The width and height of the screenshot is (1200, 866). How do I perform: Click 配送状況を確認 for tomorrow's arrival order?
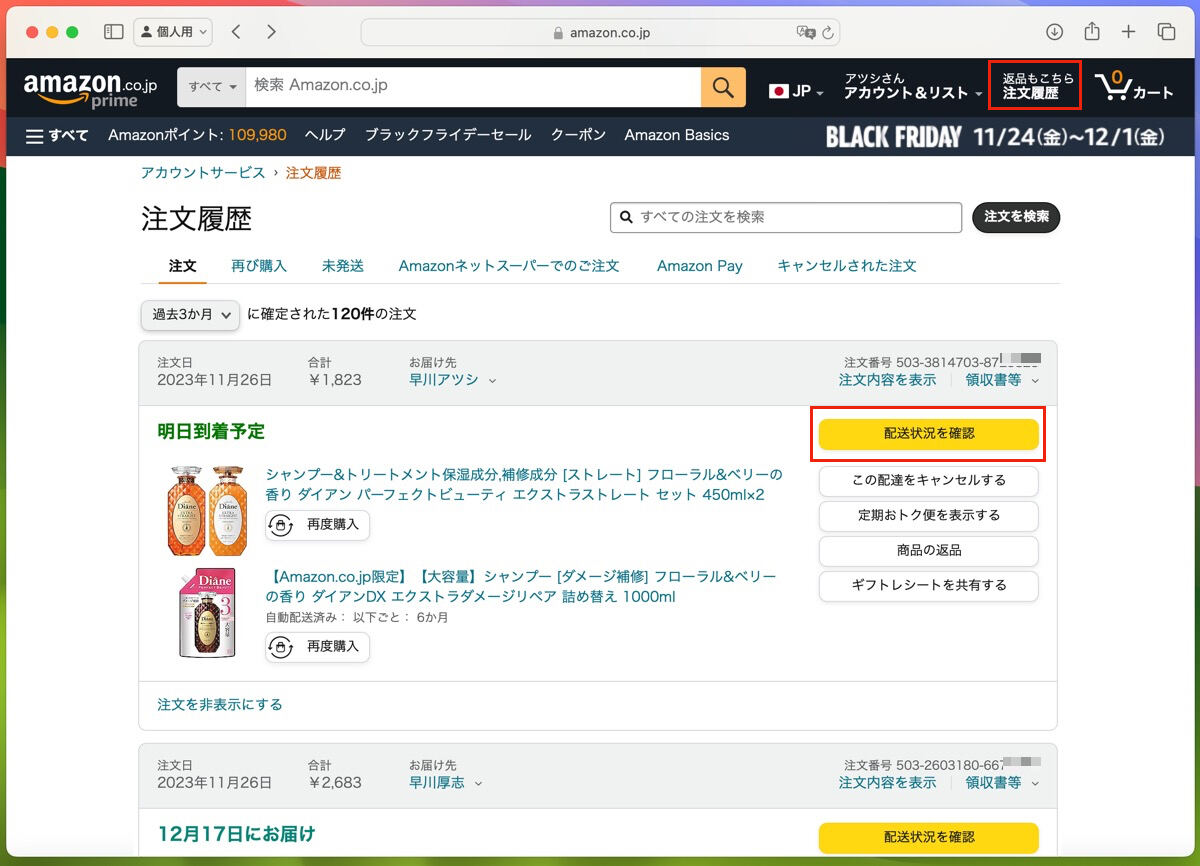coord(929,434)
